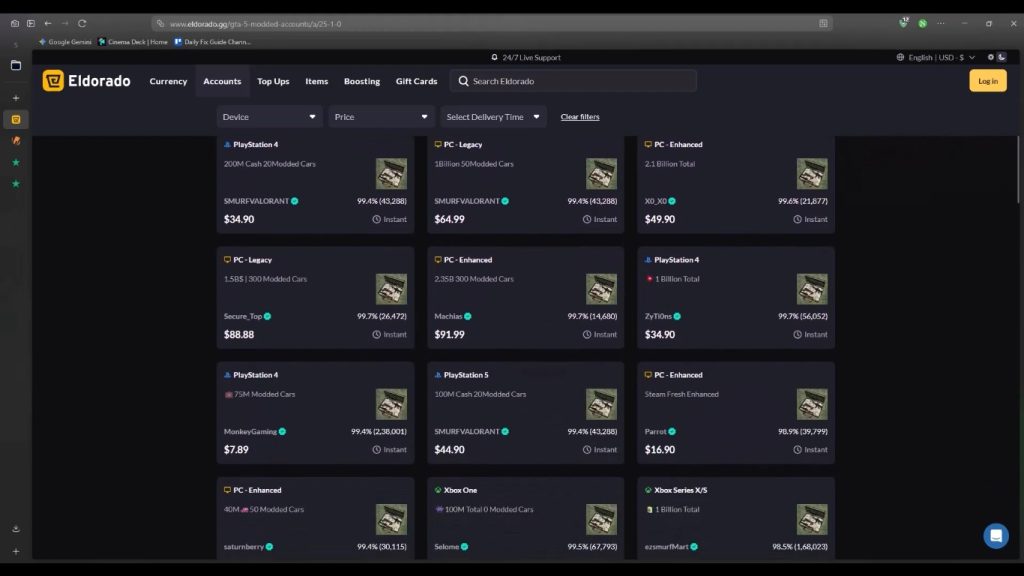The width and height of the screenshot is (1024, 576).
Task: Click the Search Eldorado field
Action: click(573, 81)
